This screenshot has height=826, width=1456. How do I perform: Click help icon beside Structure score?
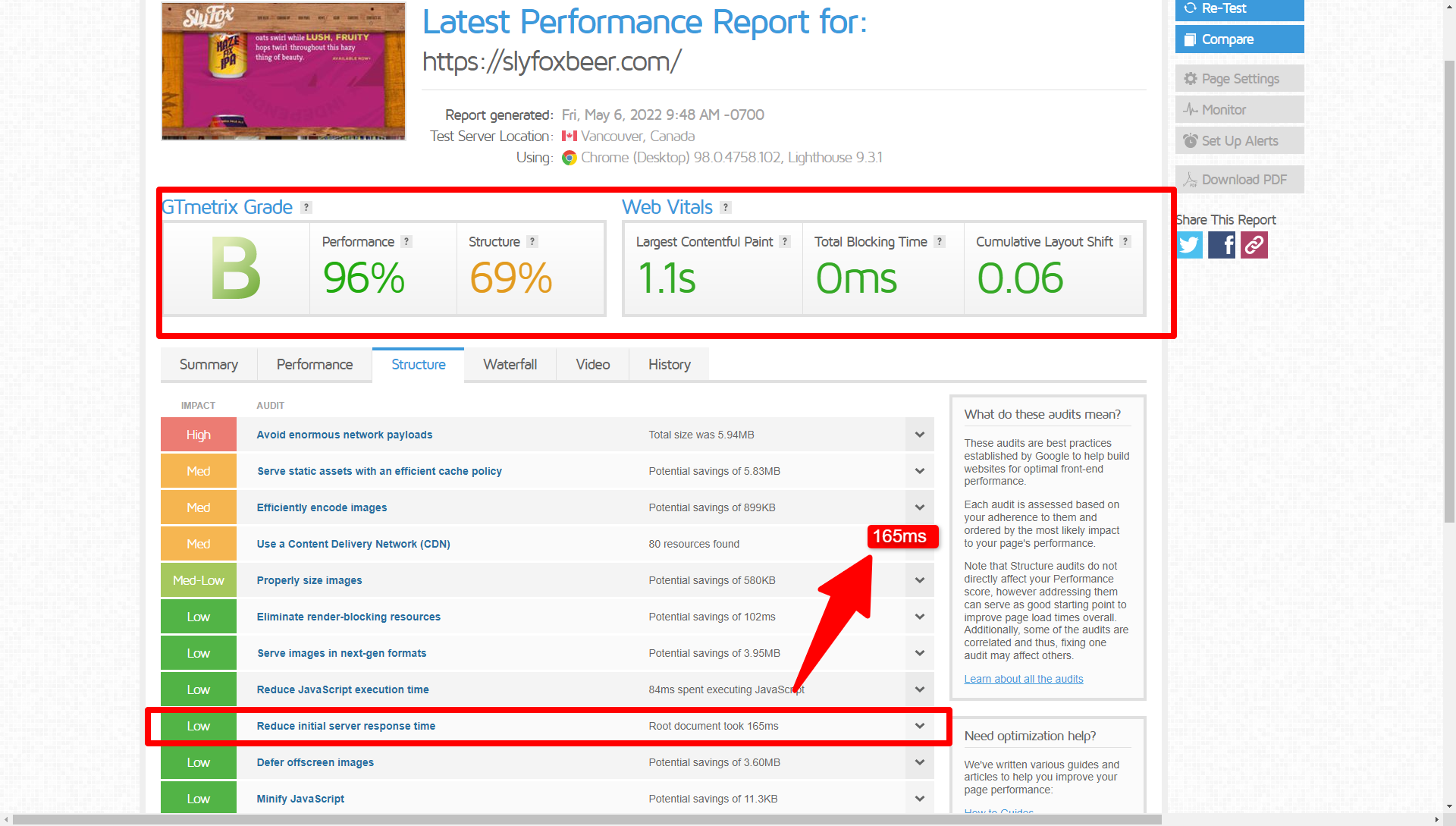532,241
